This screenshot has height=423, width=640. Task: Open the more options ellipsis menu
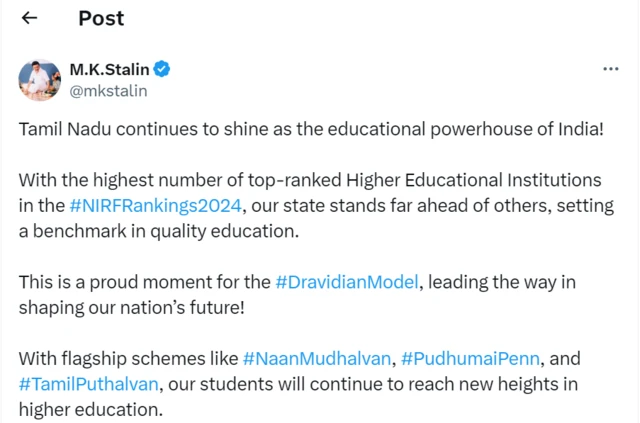click(610, 69)
